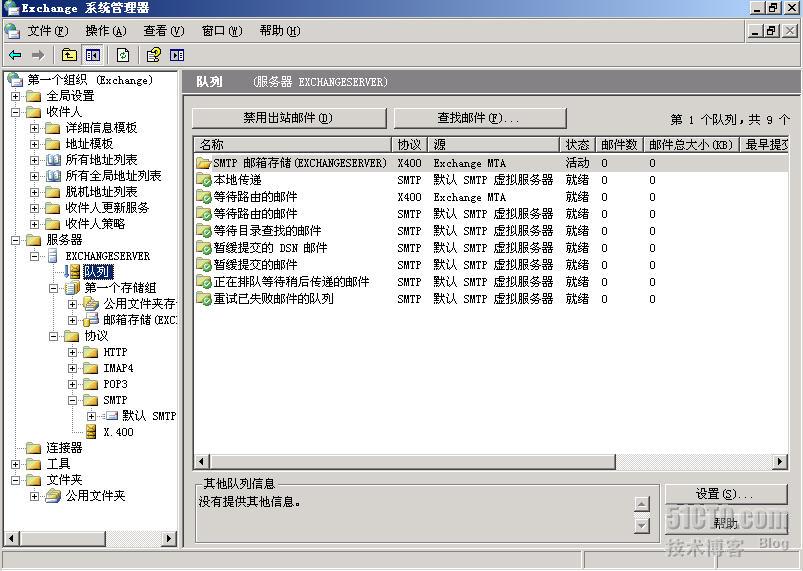803x571 pixels.
Task: Click the Refresh toolbar icon
Action: 123,55
